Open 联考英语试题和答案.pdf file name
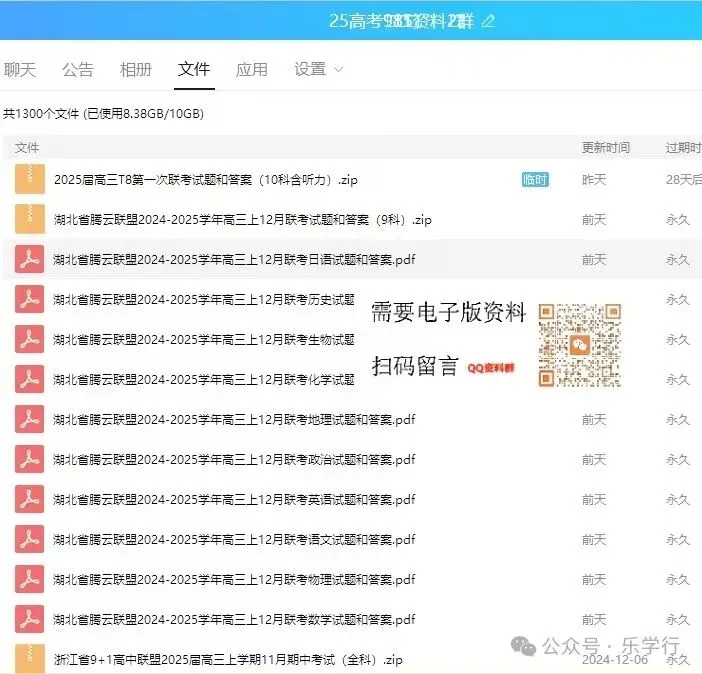This screenshot has width=702, height=674. pyautogui.click(x=234, y=499)
